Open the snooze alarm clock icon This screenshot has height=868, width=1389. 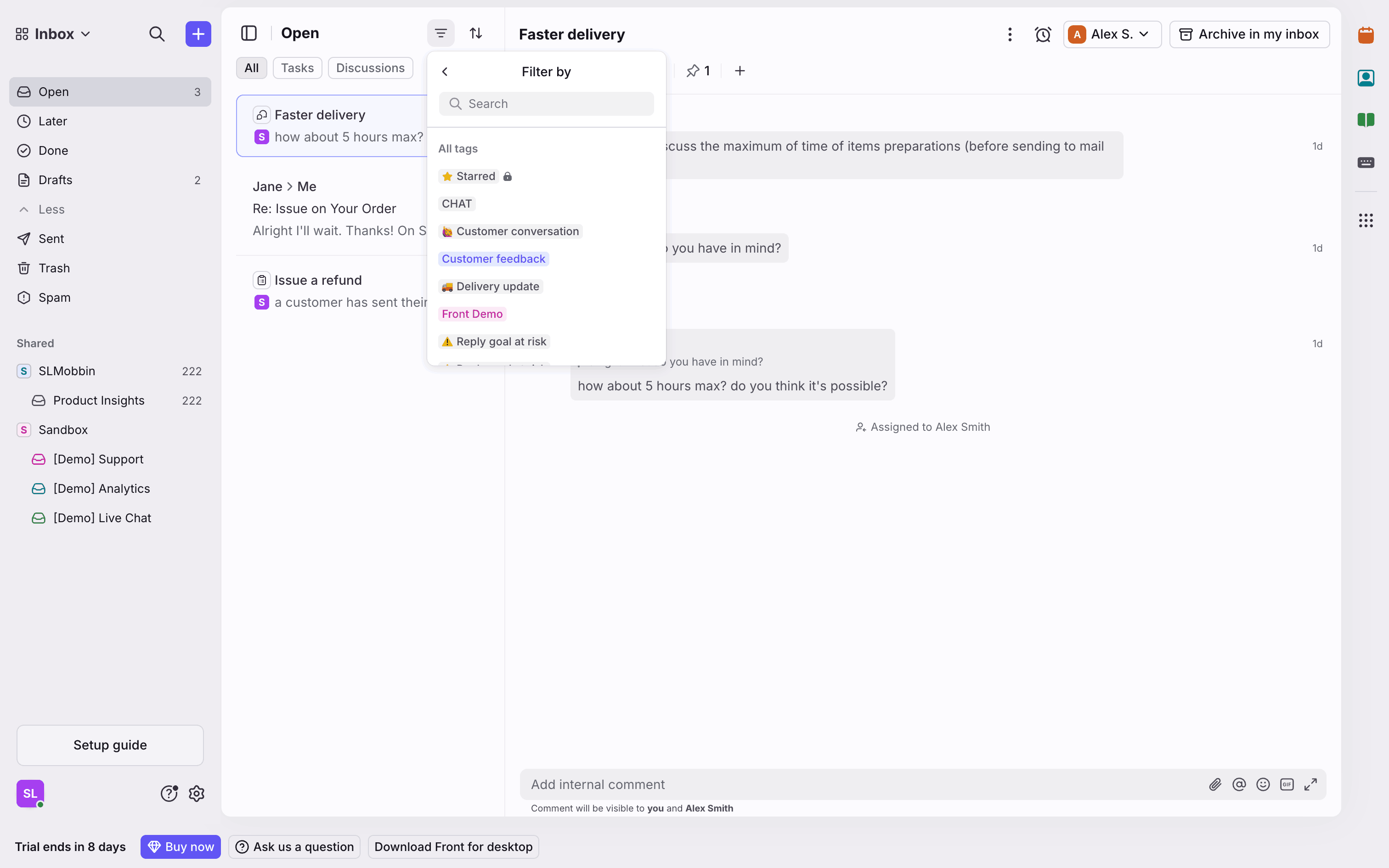(x=1042, y=34)
